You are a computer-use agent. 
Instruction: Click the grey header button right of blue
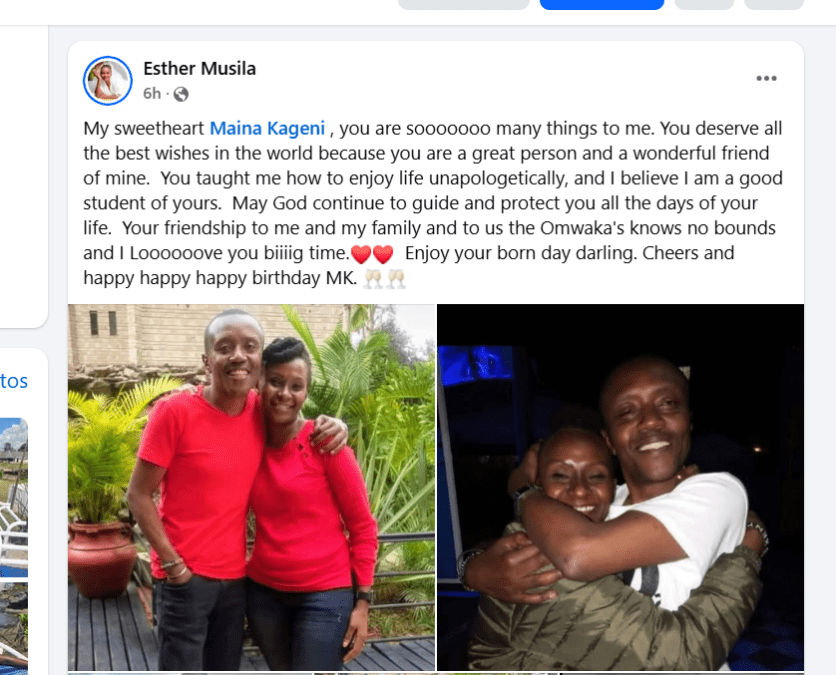(704, 5)
